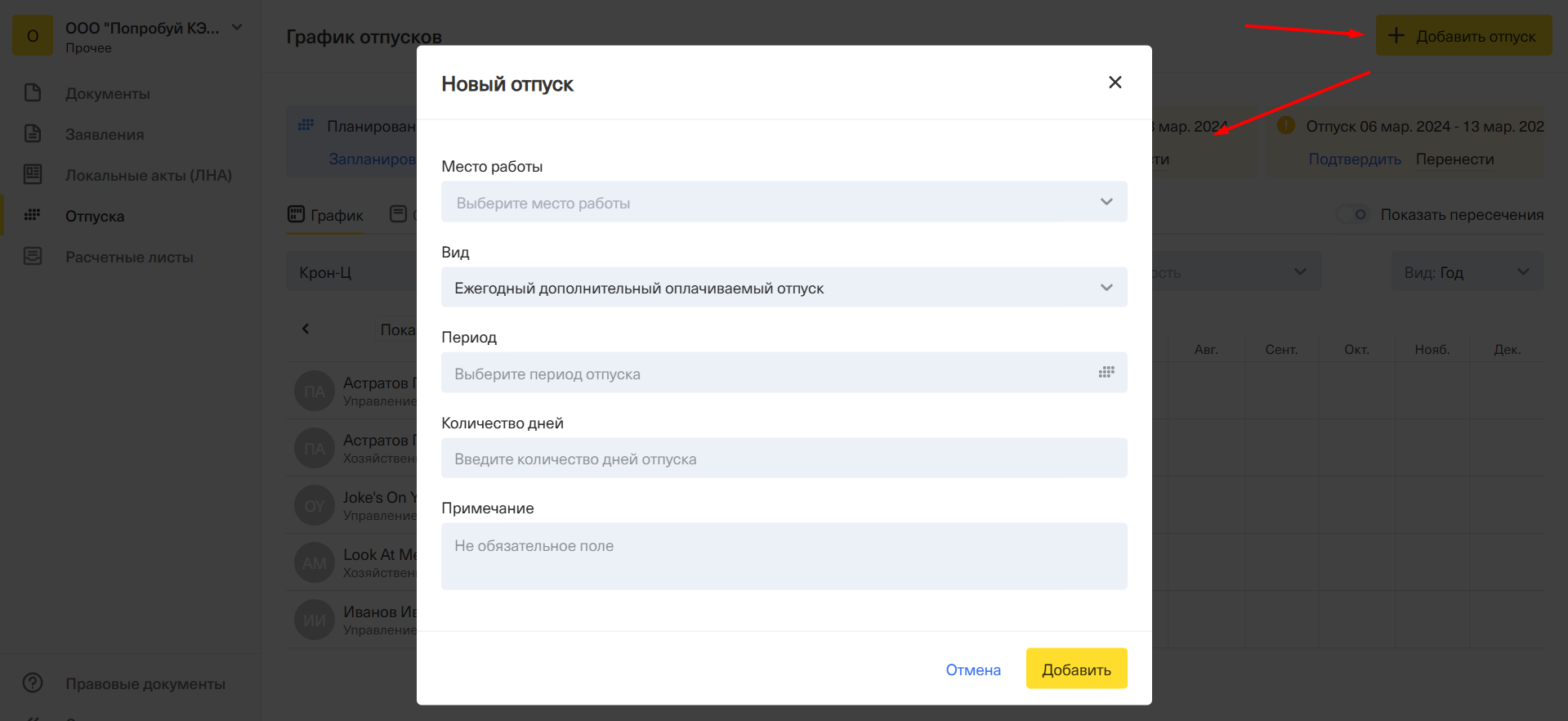Image resolution: width=1568 pixels, height=721 pixels.
Task: Toggle Показать пересечения switch
Action: pyautogui.click(x=1353, y=214)
